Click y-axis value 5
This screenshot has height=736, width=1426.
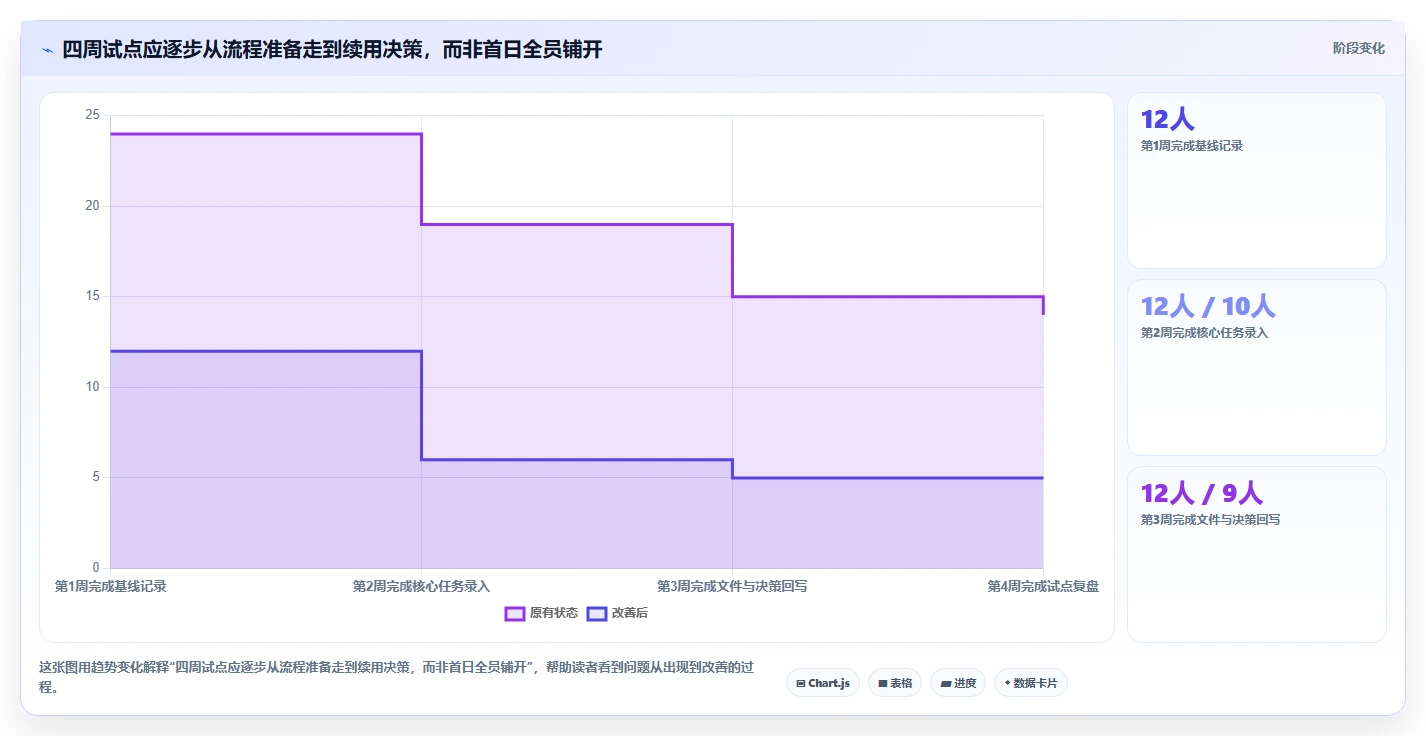pos(96,477)
